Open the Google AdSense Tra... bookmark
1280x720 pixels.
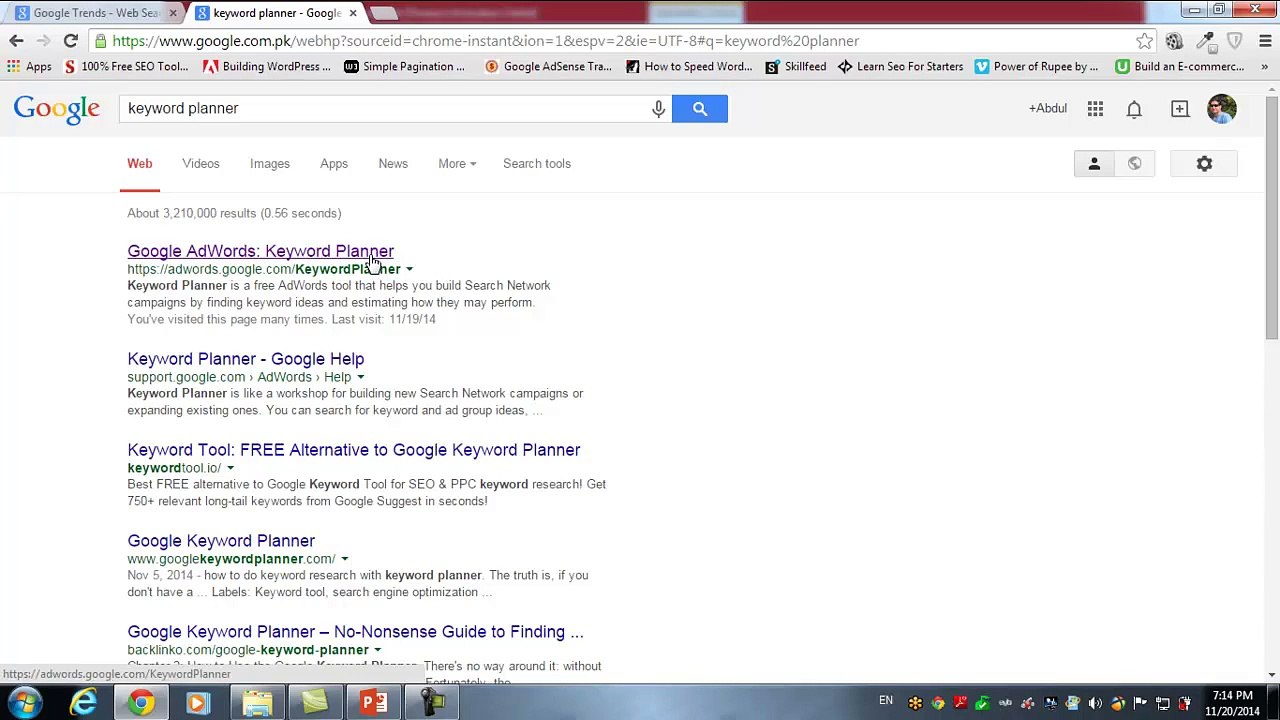pos(548,67)
